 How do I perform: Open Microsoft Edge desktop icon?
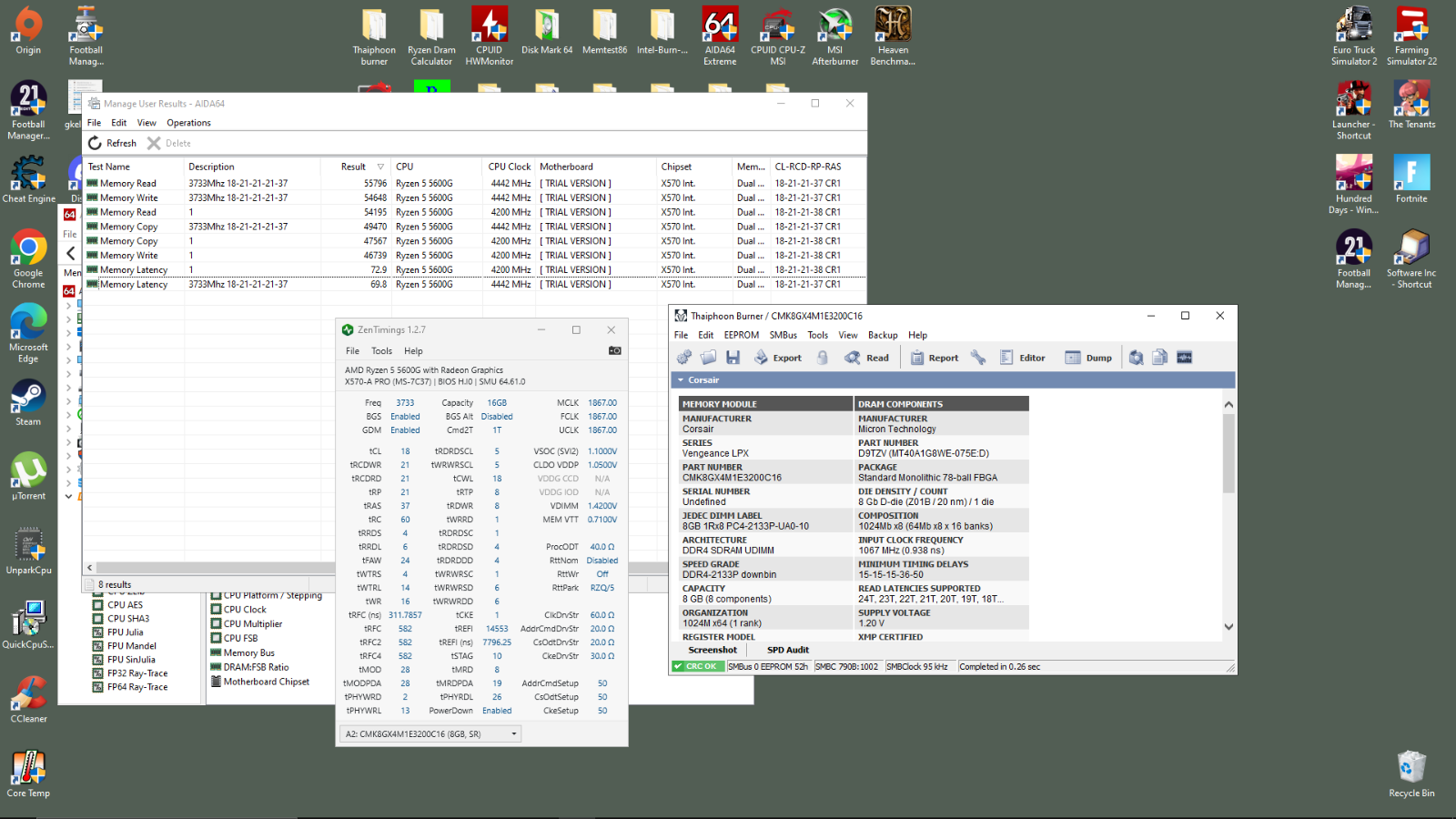point(28,334)
